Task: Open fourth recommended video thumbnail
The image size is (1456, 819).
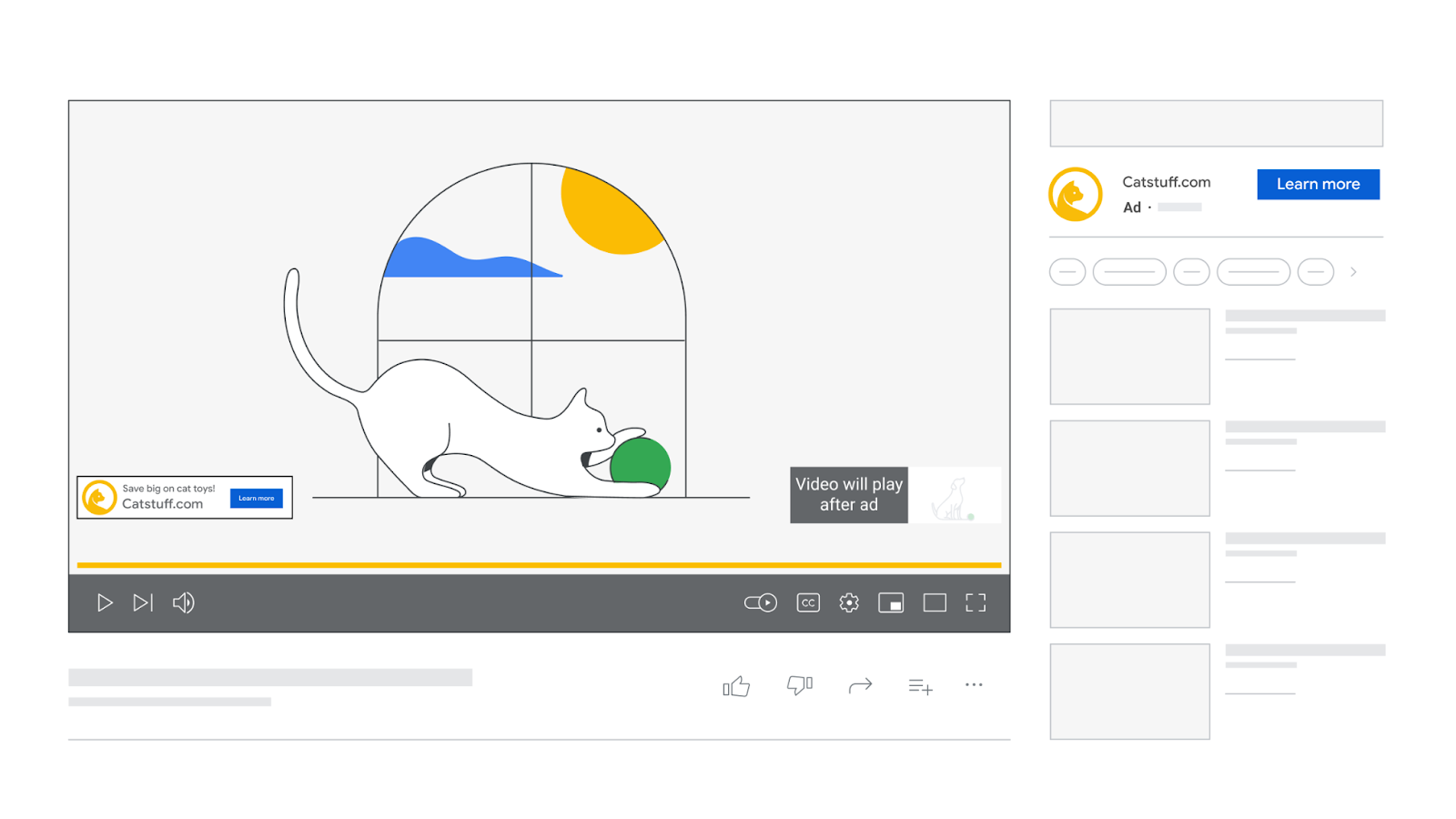Action: [1129, 692]
